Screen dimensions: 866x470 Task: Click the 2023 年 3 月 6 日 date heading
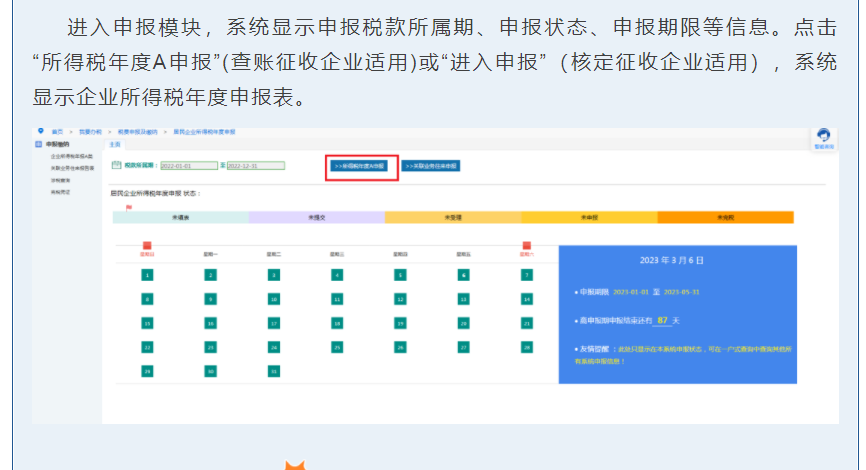[x=672, y=260]
